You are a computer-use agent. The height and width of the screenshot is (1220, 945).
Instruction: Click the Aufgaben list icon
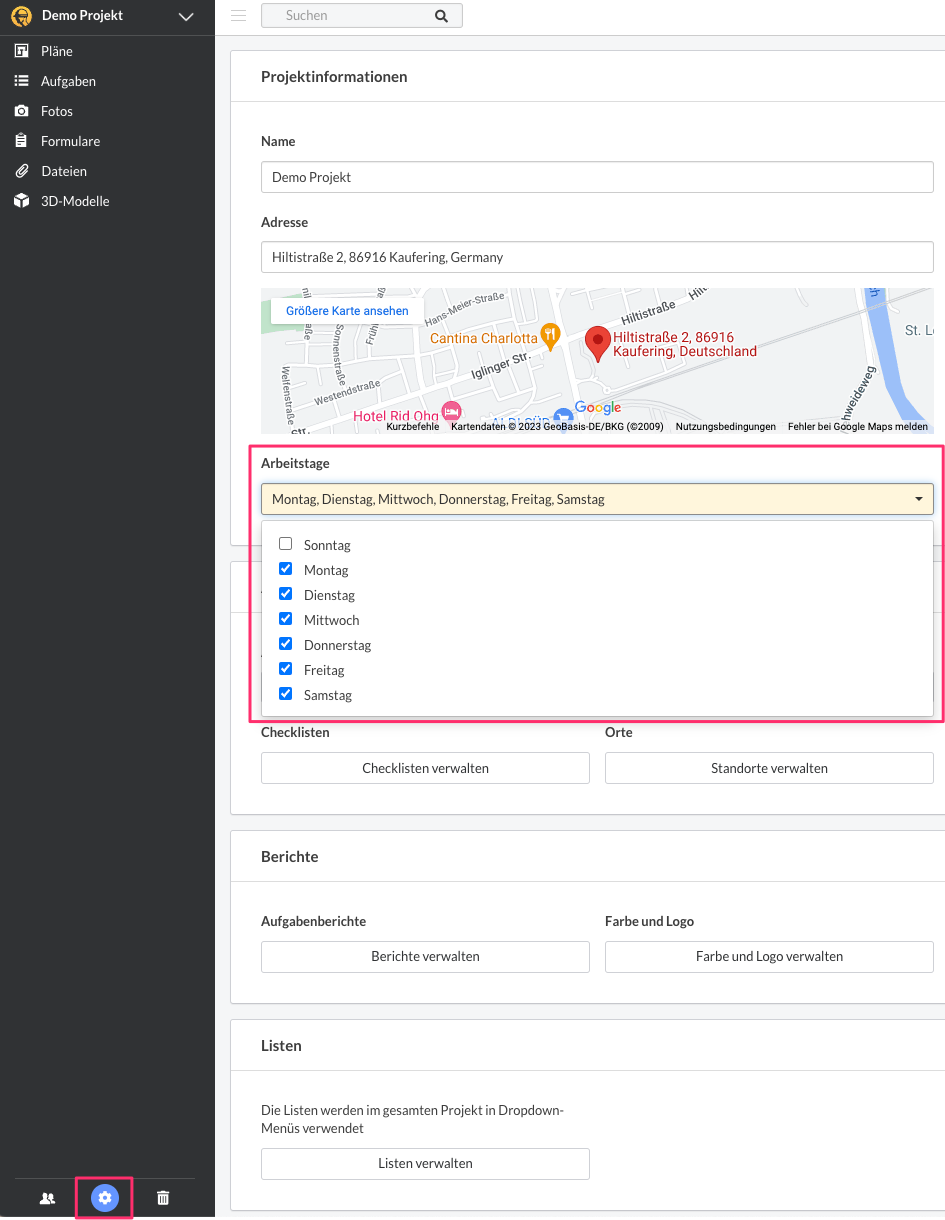click(x=21, y=81)
